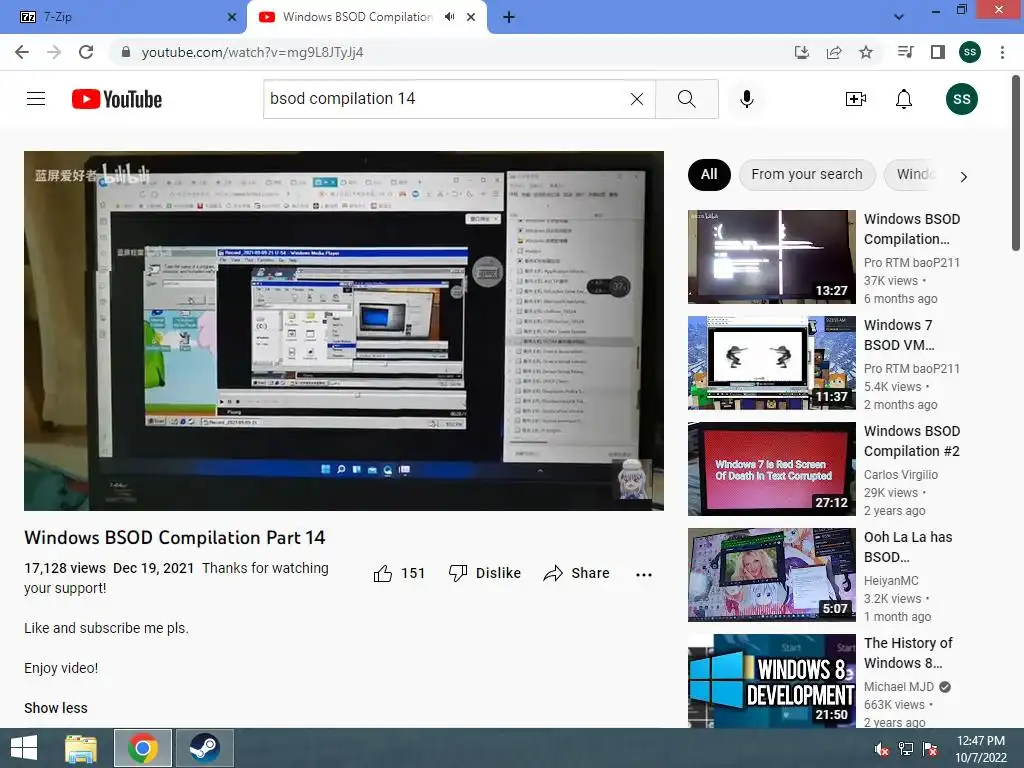Image resolution: width=1024 pixels, height=768 pixels.
Task: Open Steam from taskbar
Action: pos(204,748)
